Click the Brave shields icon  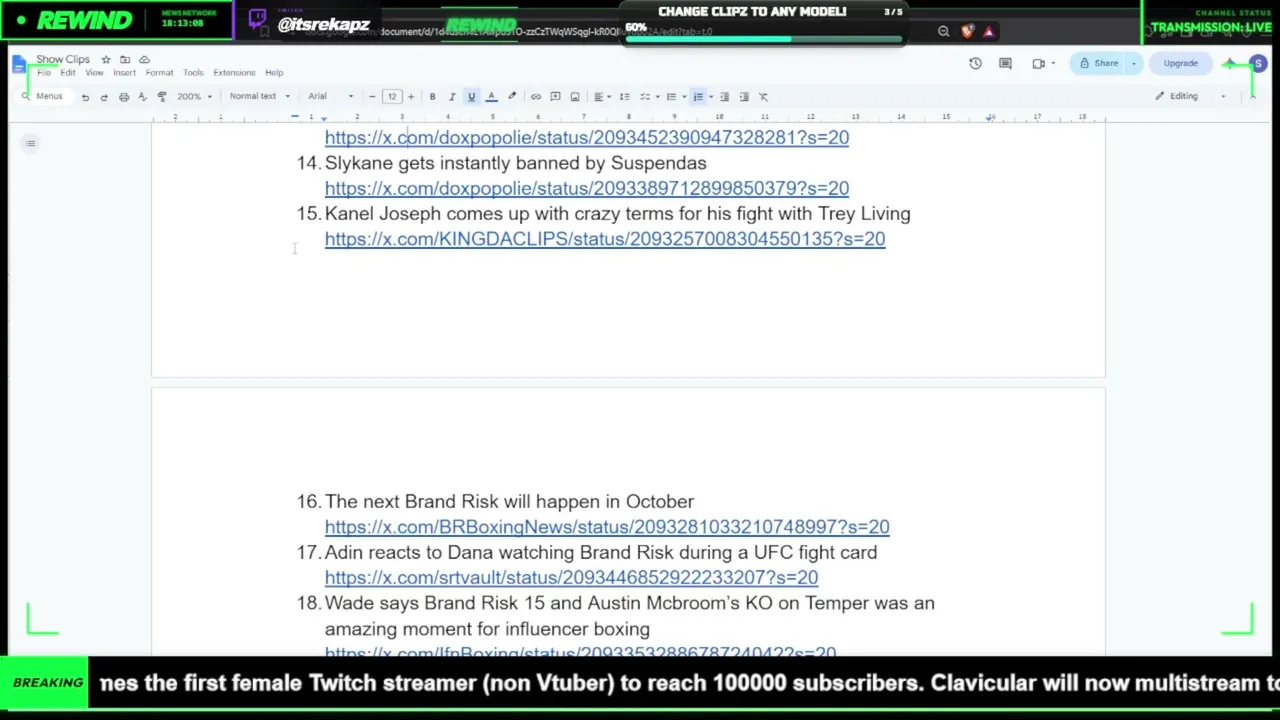pos(967,32)
